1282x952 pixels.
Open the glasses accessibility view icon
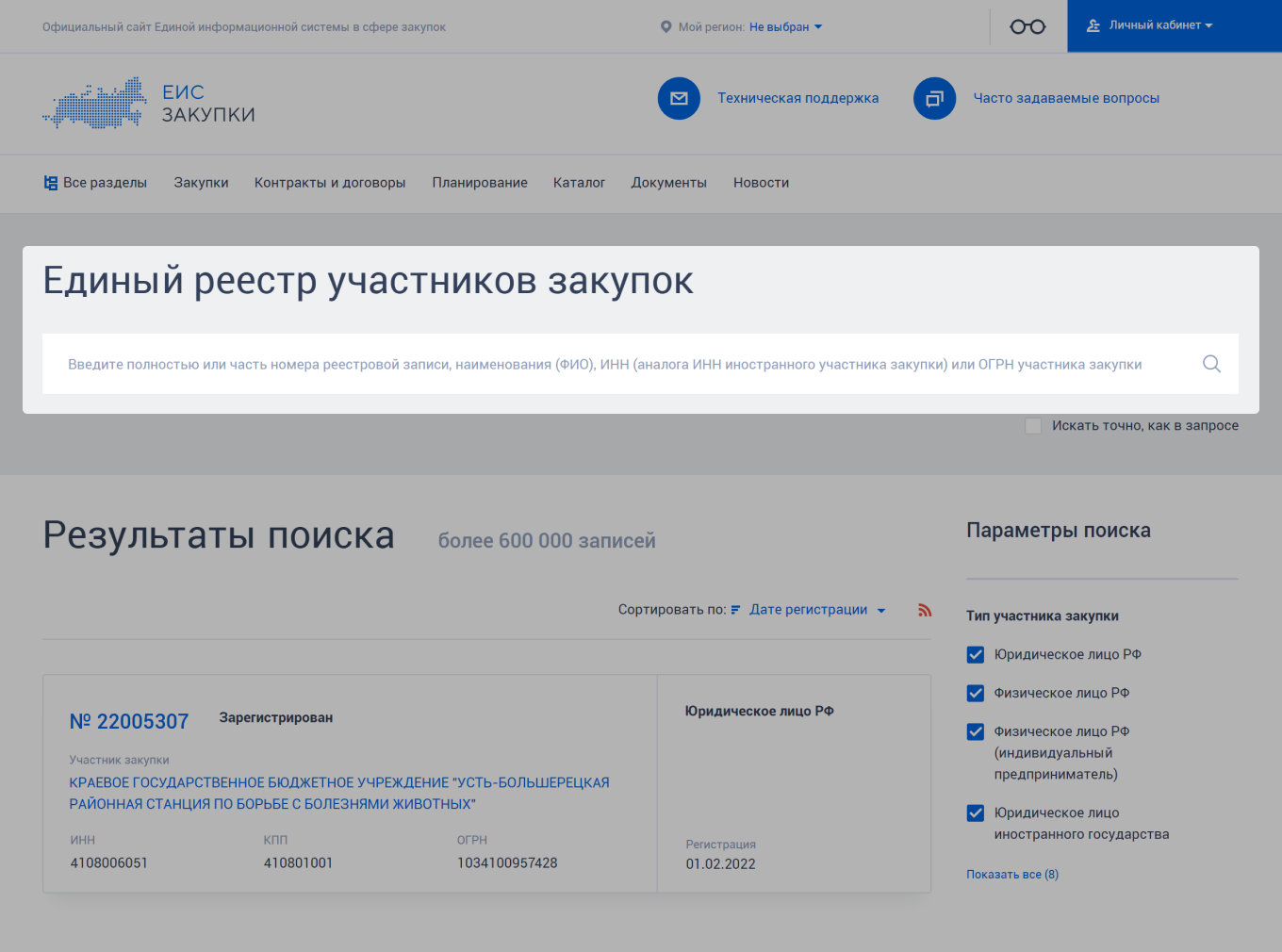(x=1027, y=26)
